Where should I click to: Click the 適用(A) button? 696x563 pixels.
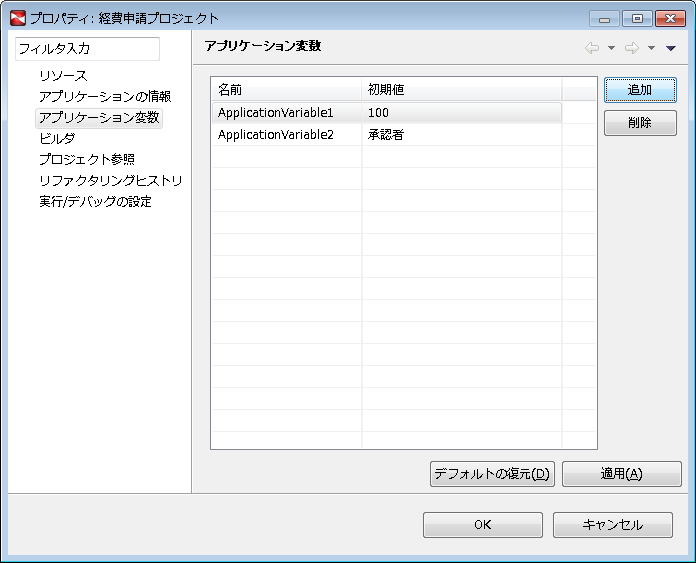(x=621, y=474)
